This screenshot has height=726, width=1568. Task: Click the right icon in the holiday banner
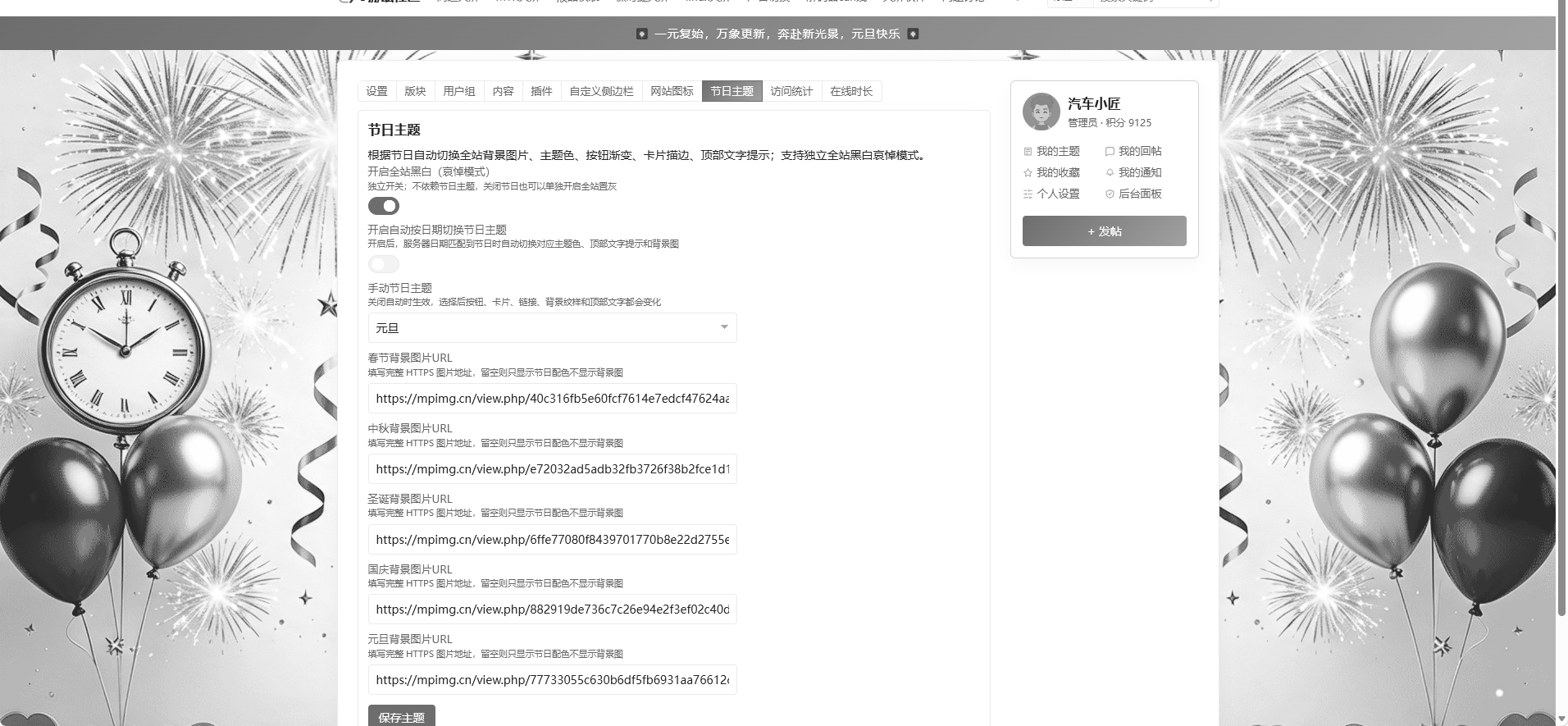pyautogui.click(x=913, y=34)
